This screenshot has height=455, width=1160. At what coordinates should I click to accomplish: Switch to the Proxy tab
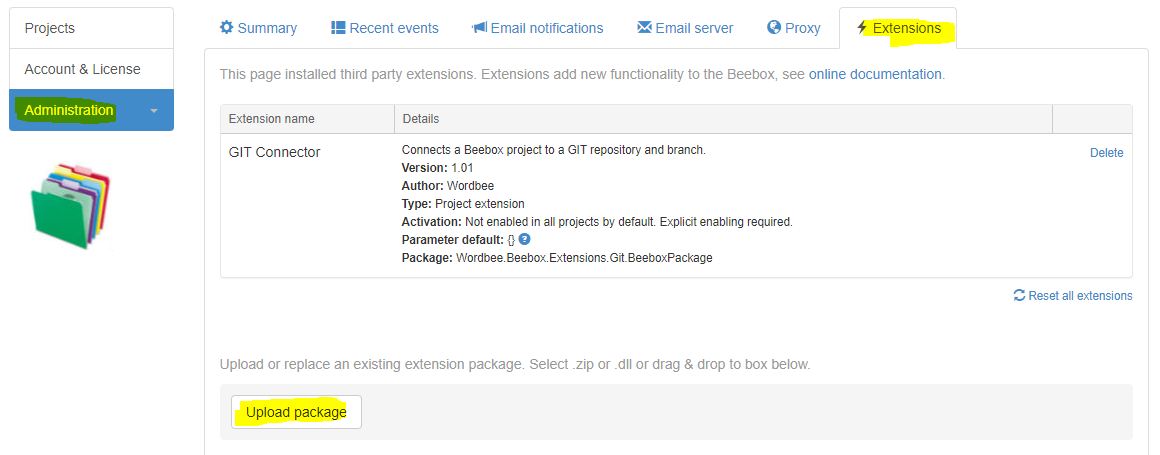[x=802, y=28]
